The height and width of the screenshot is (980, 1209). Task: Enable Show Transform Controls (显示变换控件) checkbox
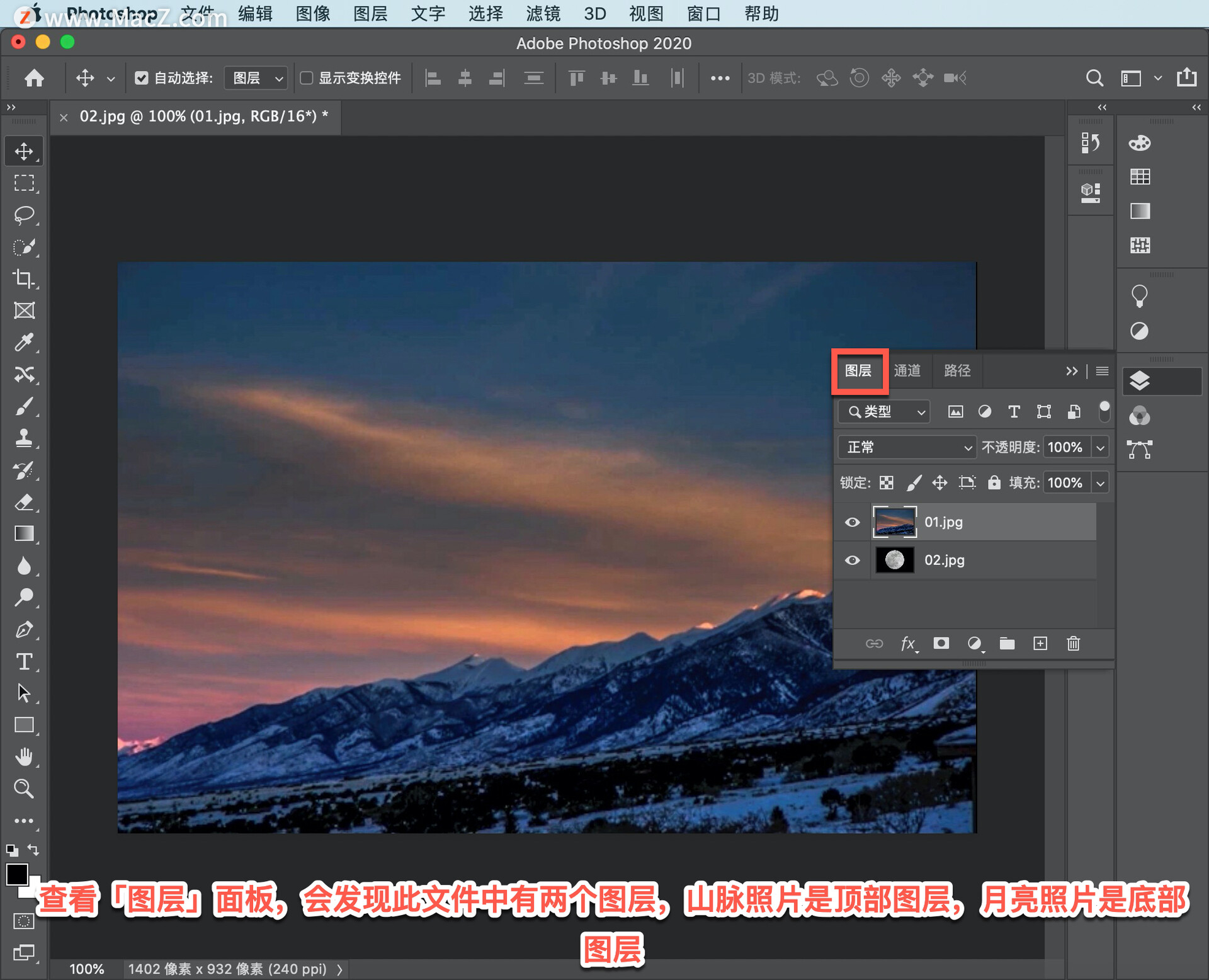[x=307, y=78]
